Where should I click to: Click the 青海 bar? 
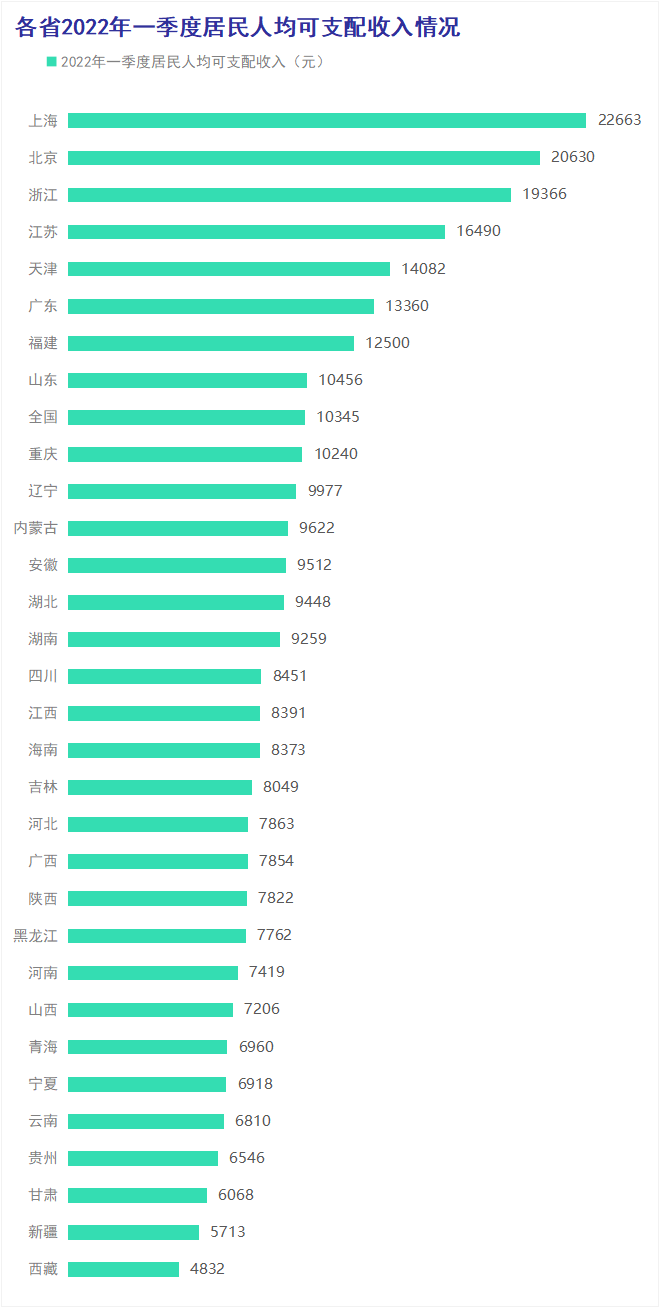(147, 1047)
